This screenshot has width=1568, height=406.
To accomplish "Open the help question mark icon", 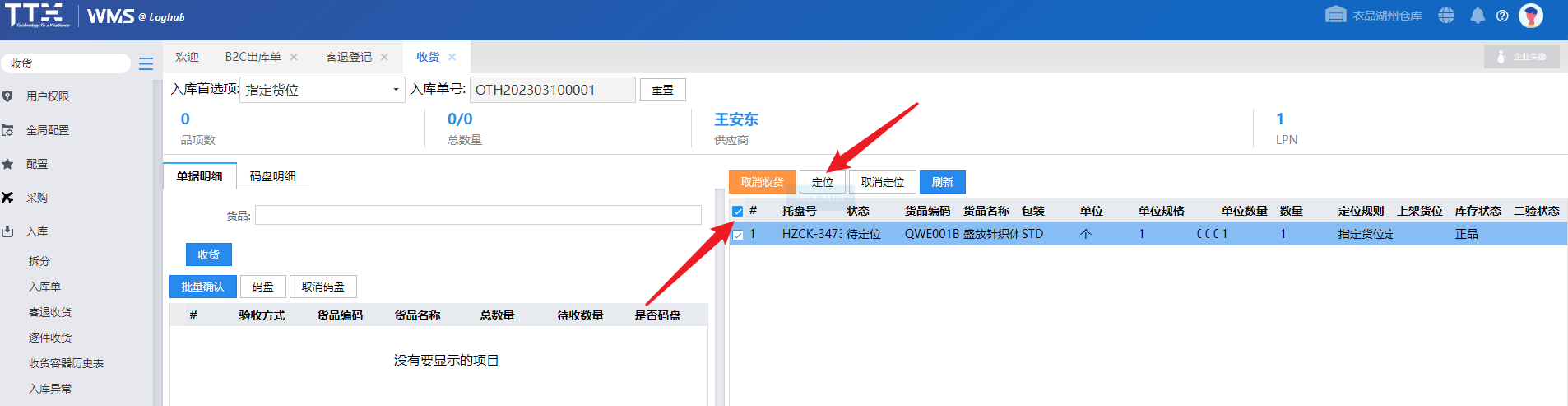I will [x=1502, y=16].
